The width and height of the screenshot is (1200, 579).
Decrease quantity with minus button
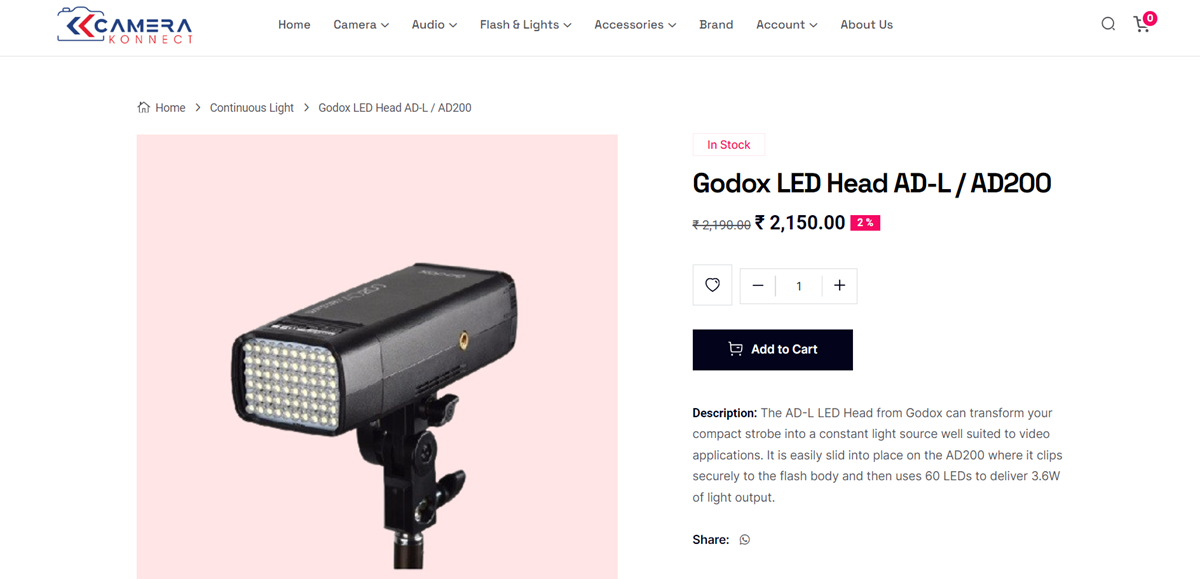pos(758,286)
